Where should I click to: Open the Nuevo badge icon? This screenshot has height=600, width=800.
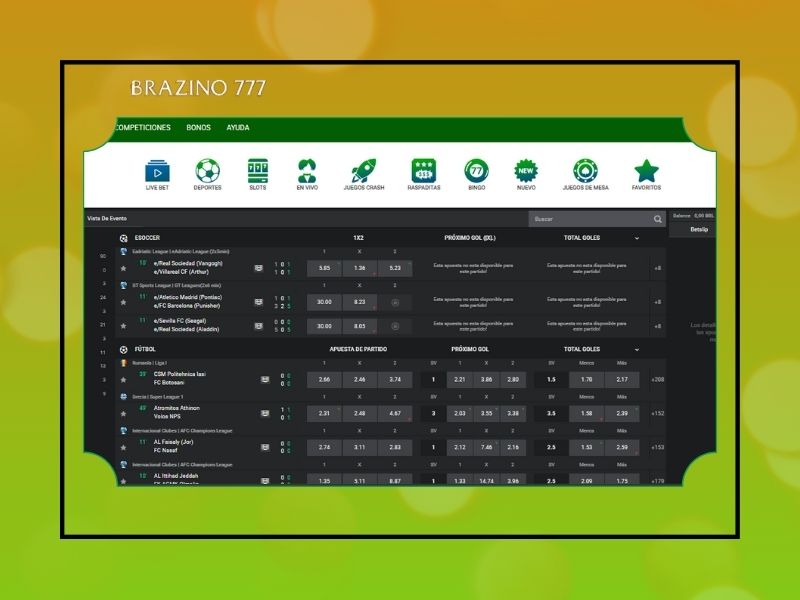point(526,171)
